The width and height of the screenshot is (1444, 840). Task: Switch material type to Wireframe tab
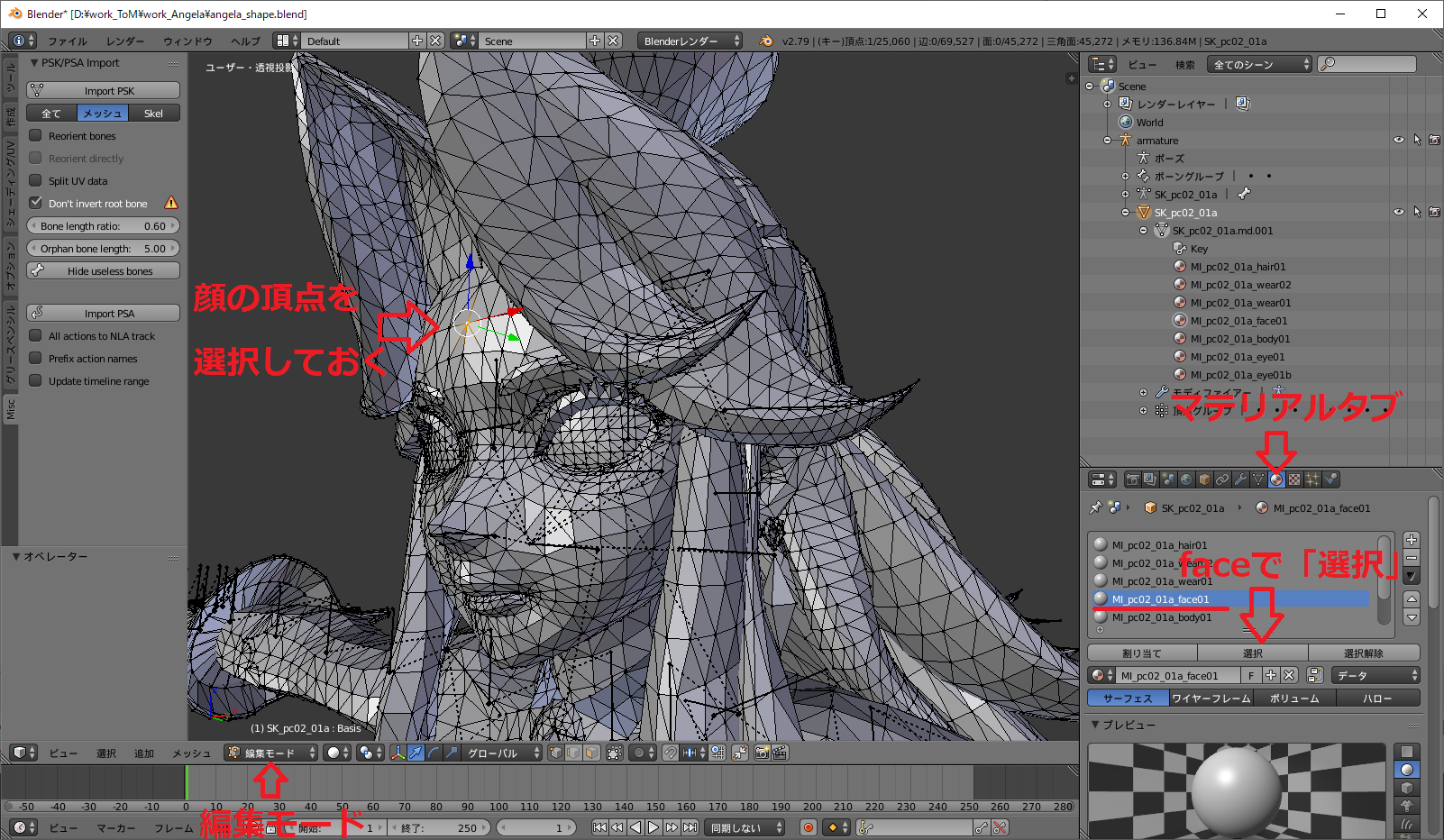pyautogui.click(x=1211, y=698)
